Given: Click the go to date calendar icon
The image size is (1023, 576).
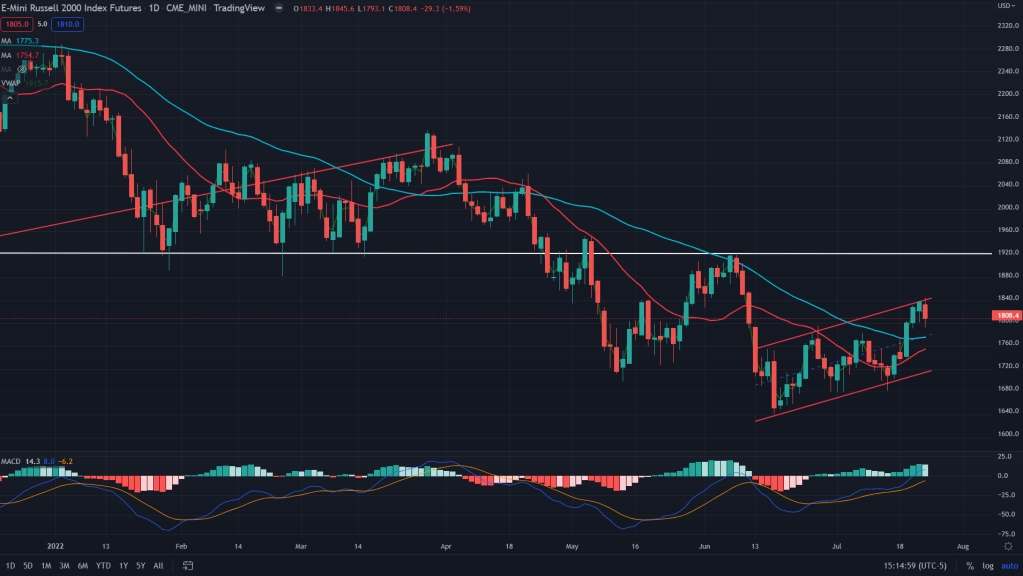Looking at the screenshot, I should click(187, 566).
